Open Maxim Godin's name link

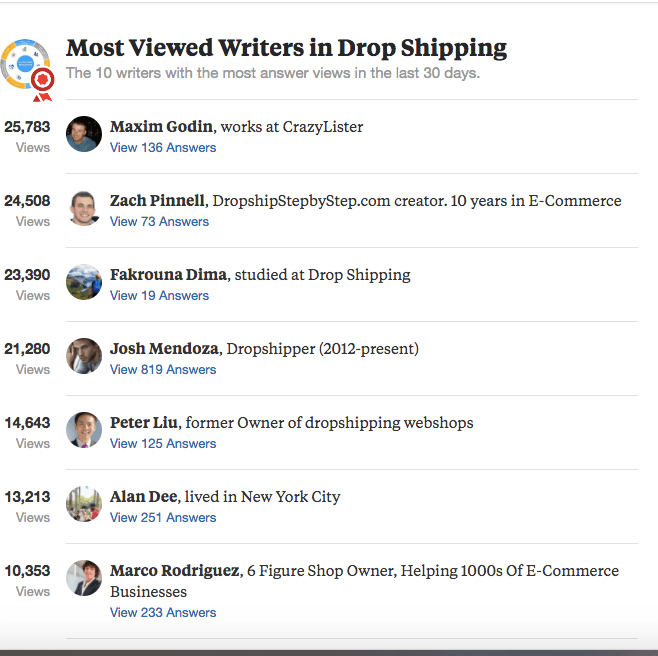161,127
